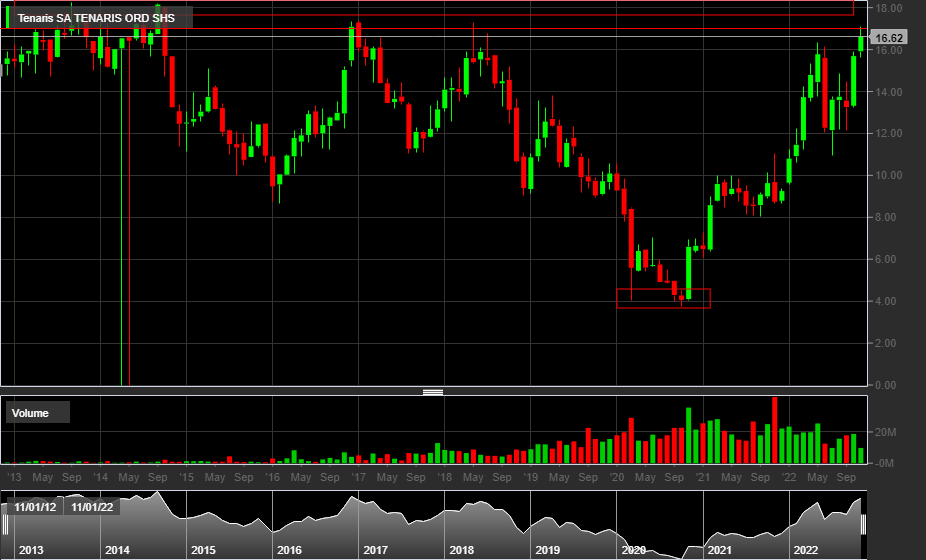
Task: Click the tallest red volume bar
Action: click(775, 430)
